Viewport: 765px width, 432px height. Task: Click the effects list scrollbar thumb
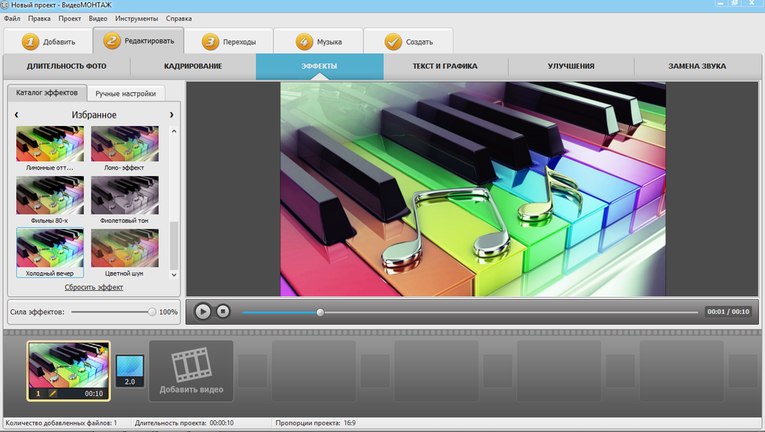coord(174,246)
